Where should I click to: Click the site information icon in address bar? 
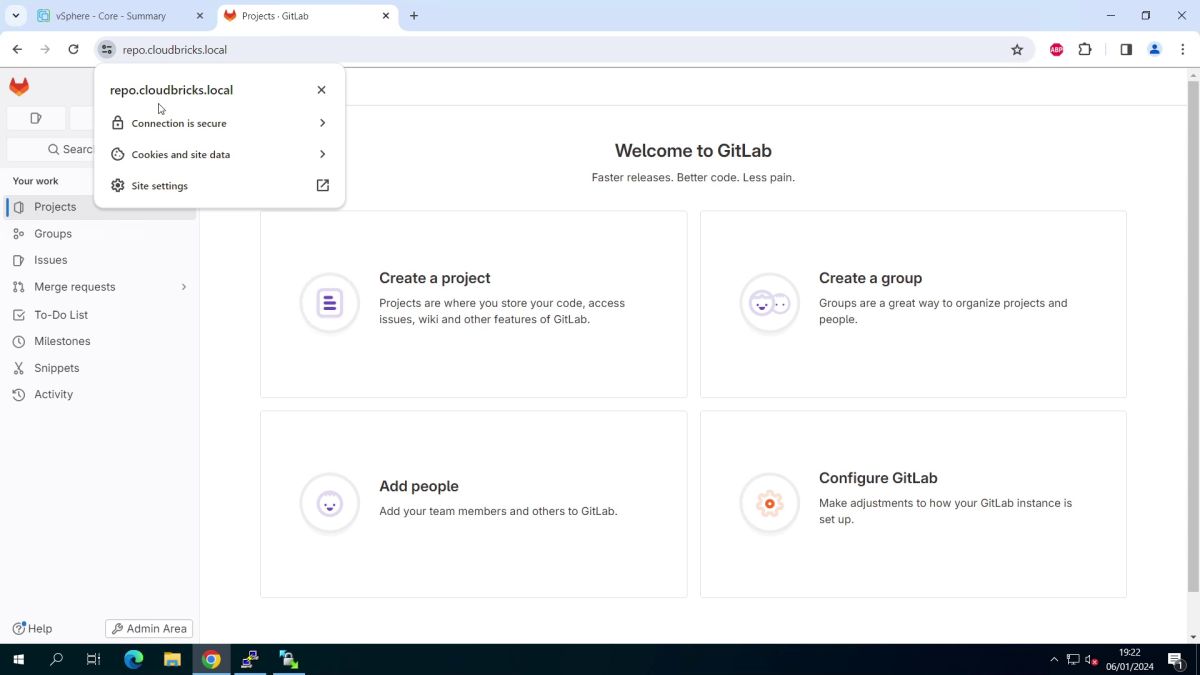pos(107,49)
